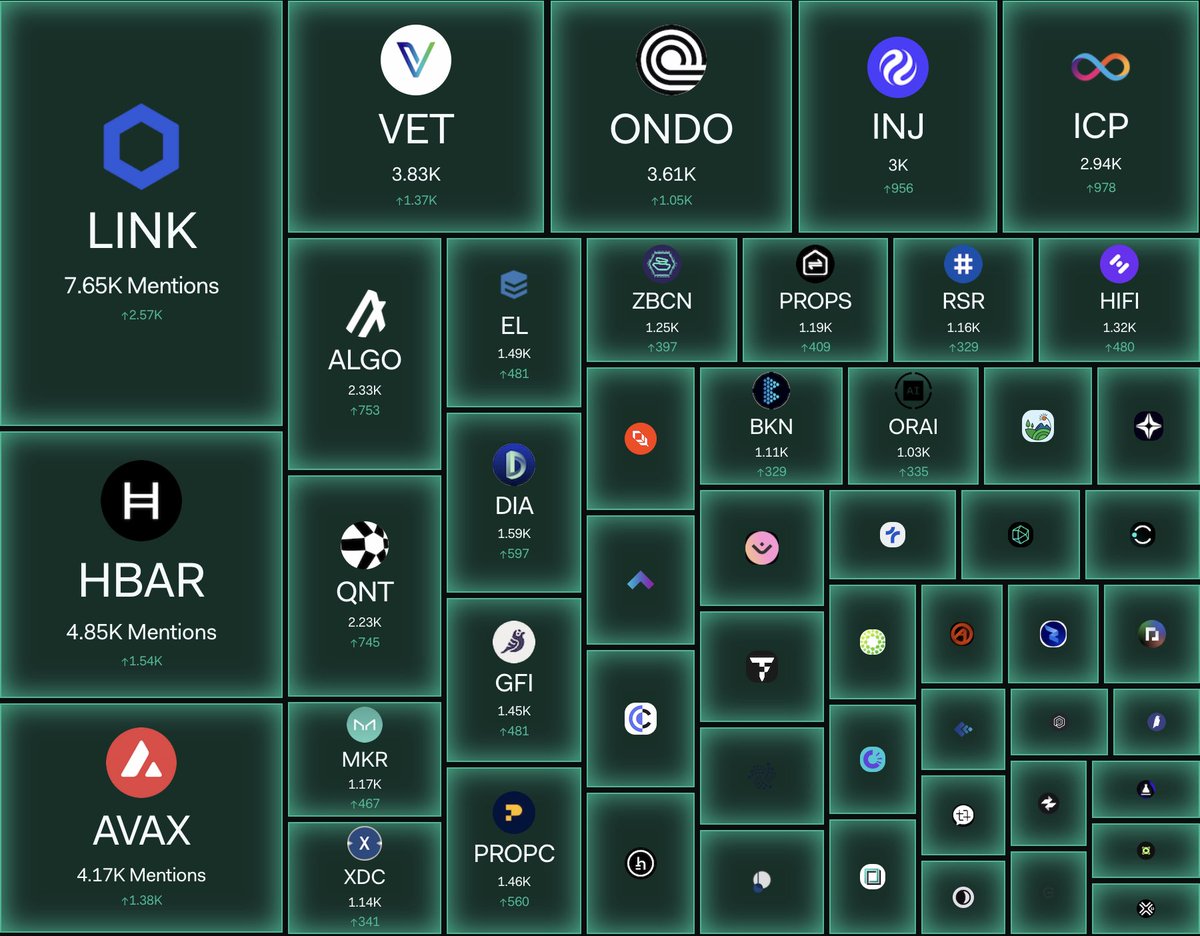The height and width of the screenshot is (936, 1200).
Task: Select the pink smiley token icon
Action: (762, 548)
